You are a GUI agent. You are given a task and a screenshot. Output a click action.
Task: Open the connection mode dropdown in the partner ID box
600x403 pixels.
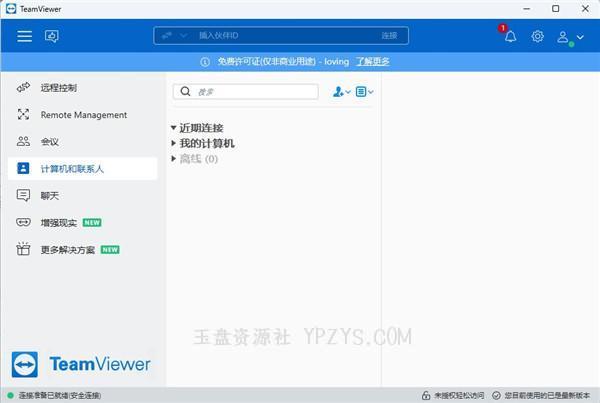(183, 36)
